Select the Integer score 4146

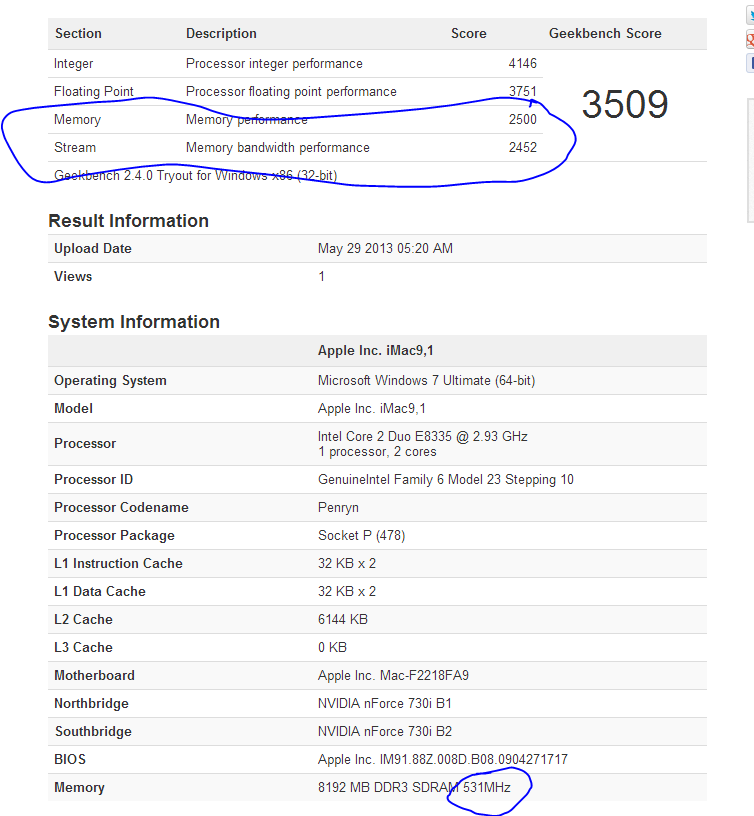tap(522, 63)
